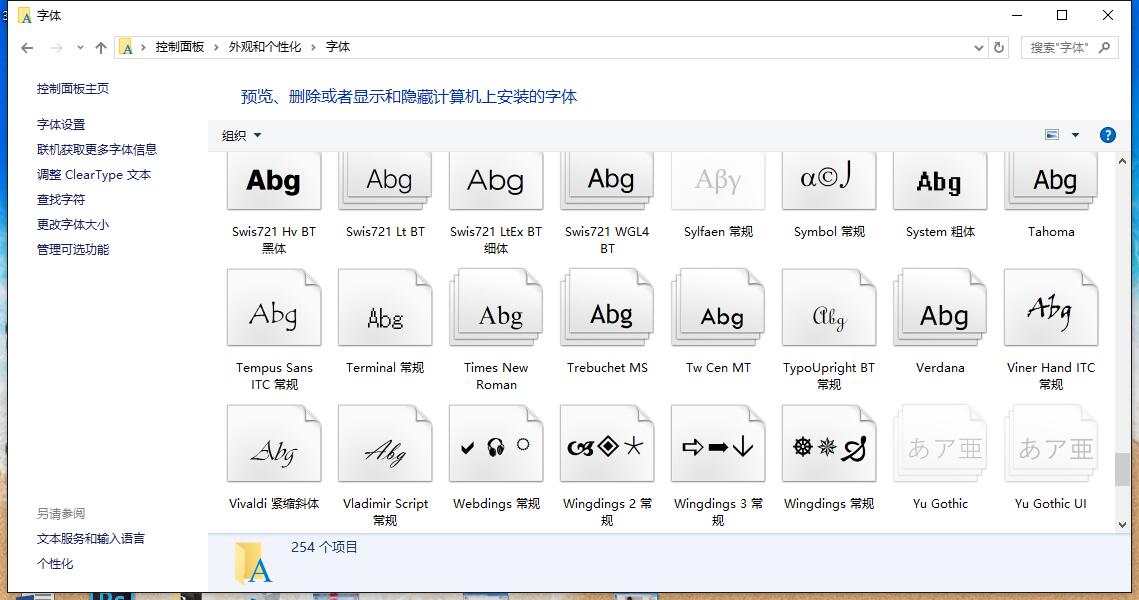Open 字体设置 link
The image size is (1139, 600).
click(61, 125)
